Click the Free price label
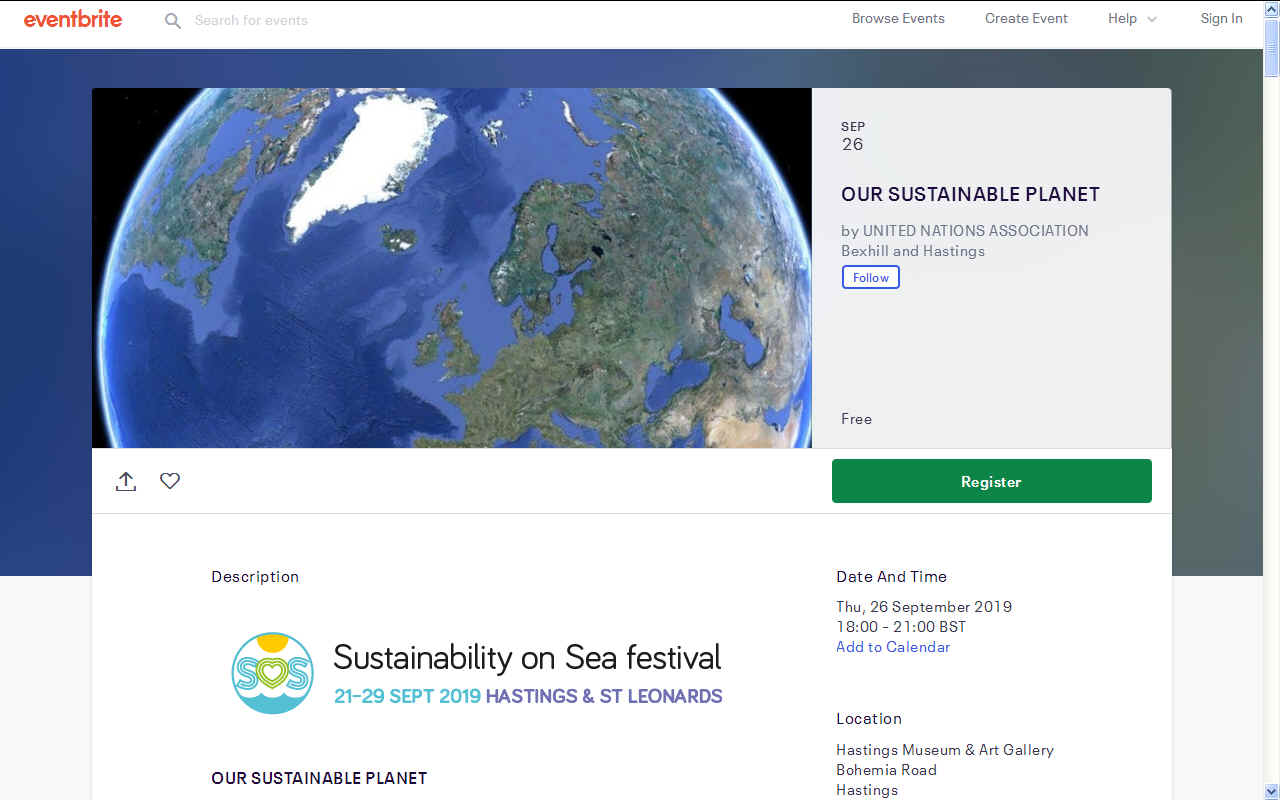Screen dimensions: 1280x800 856,419
